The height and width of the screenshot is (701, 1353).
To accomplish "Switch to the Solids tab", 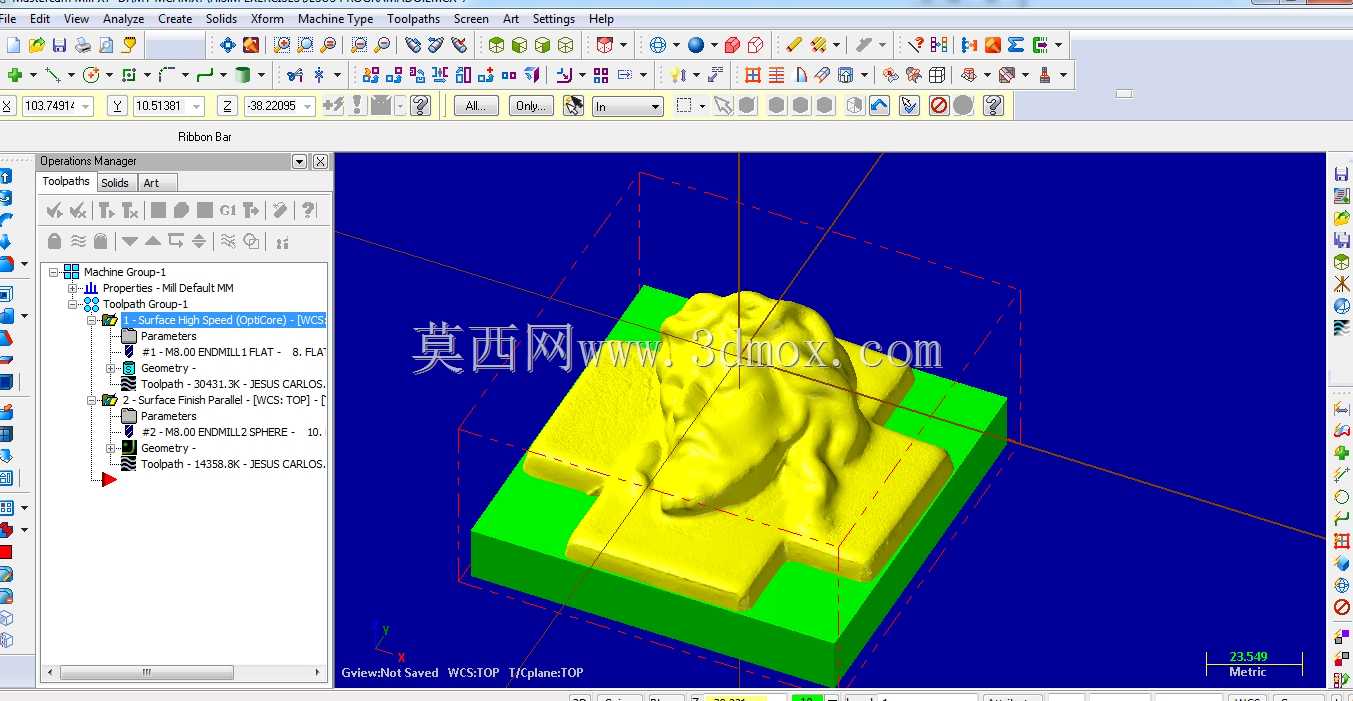I will pyautogui.click(x=115, y=183).
